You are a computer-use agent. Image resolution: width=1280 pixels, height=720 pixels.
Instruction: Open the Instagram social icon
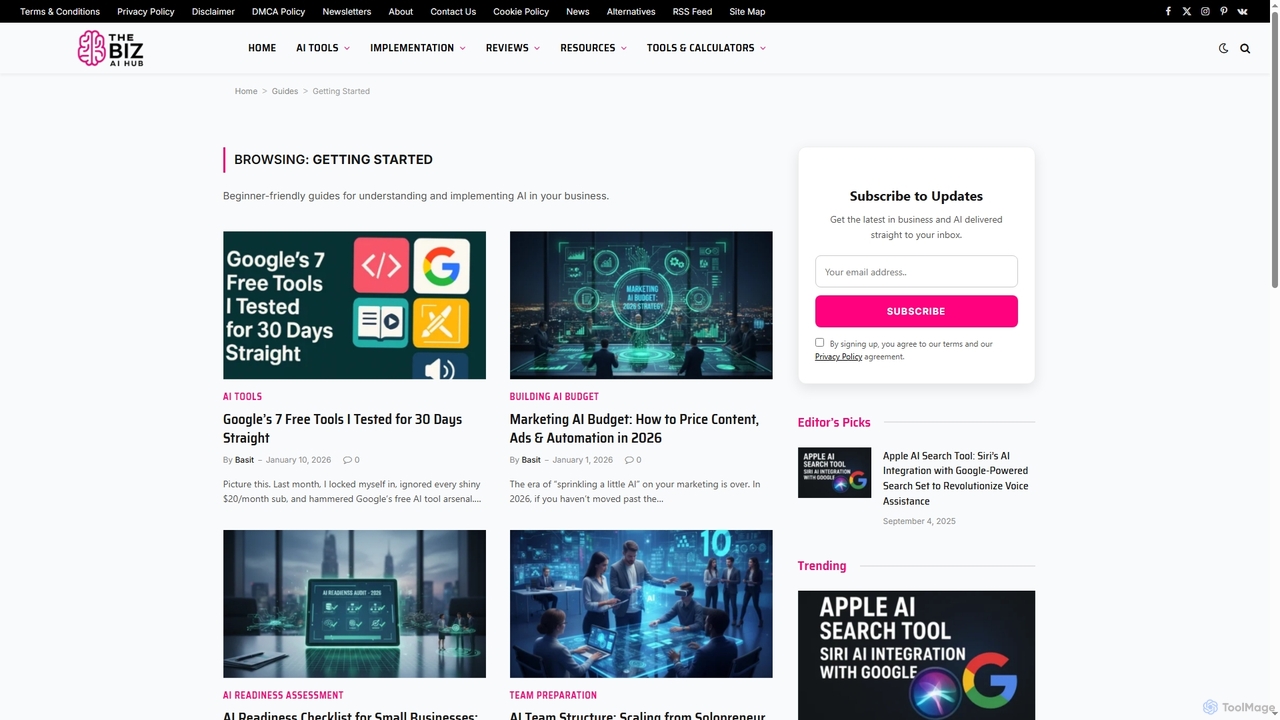click(x=1205, y=11)
